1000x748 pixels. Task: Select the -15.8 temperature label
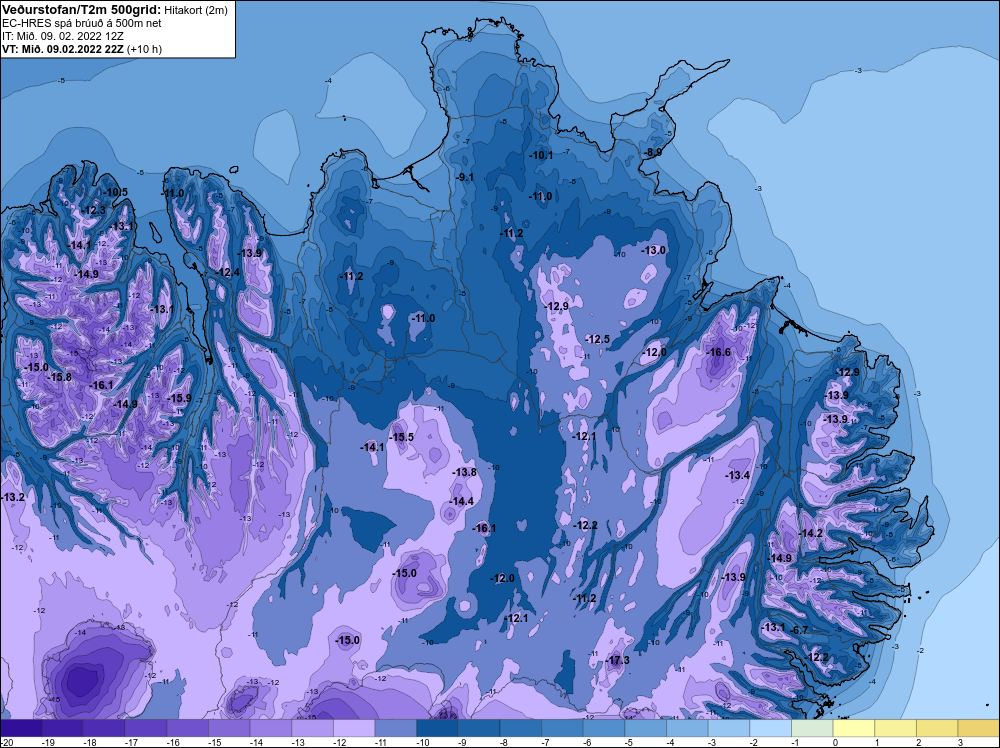coord(60,377)
